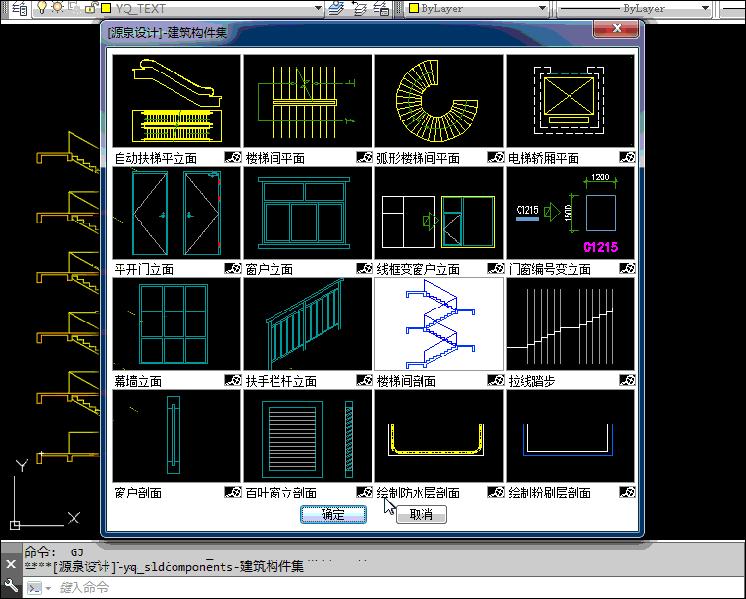Select the 绘制粉刷层剖面 thumbnail
Viewport: 746px width, 599px height.
coord(570,436)
